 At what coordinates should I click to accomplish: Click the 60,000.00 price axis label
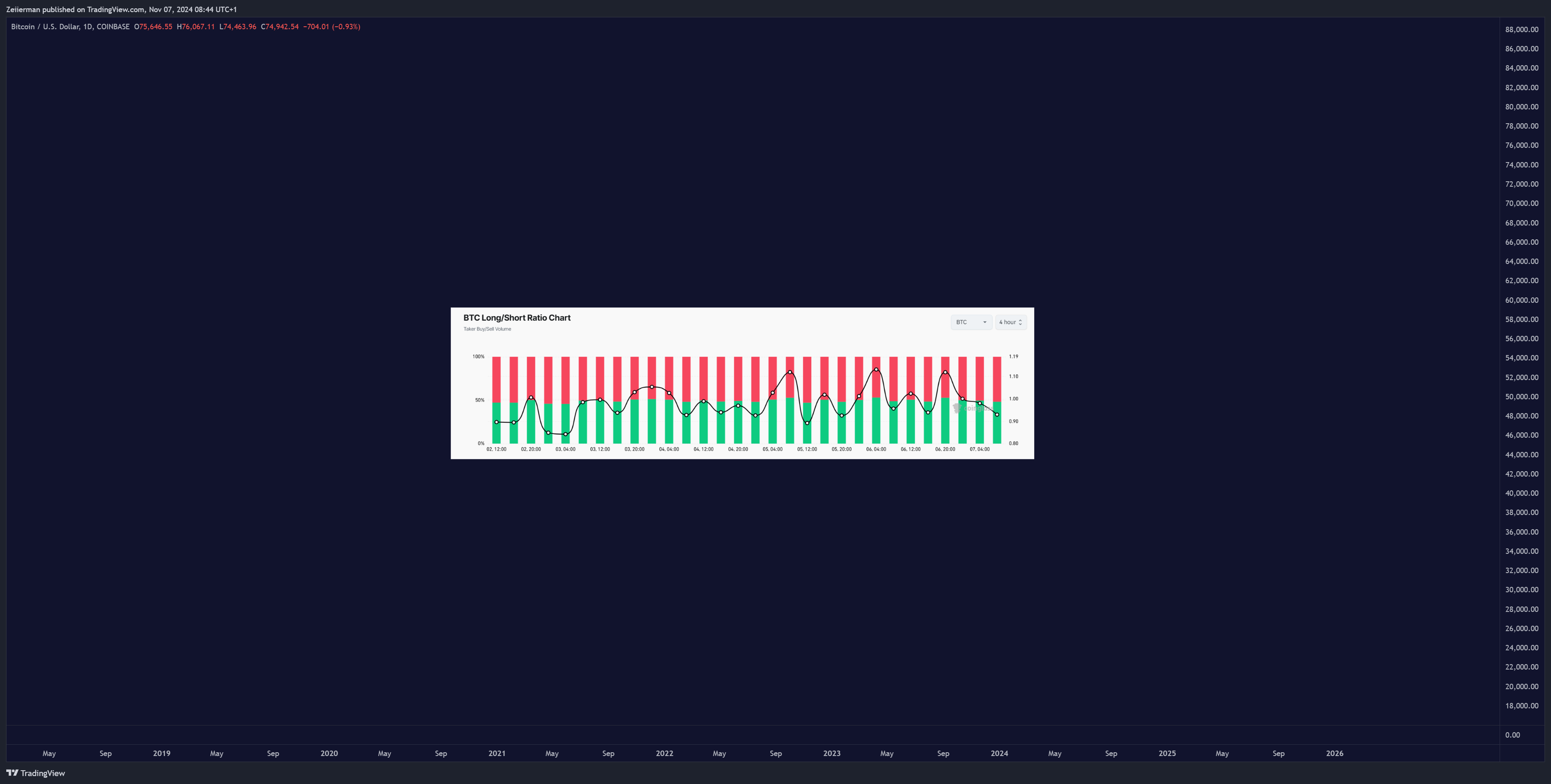click(x=1521, y=300)
